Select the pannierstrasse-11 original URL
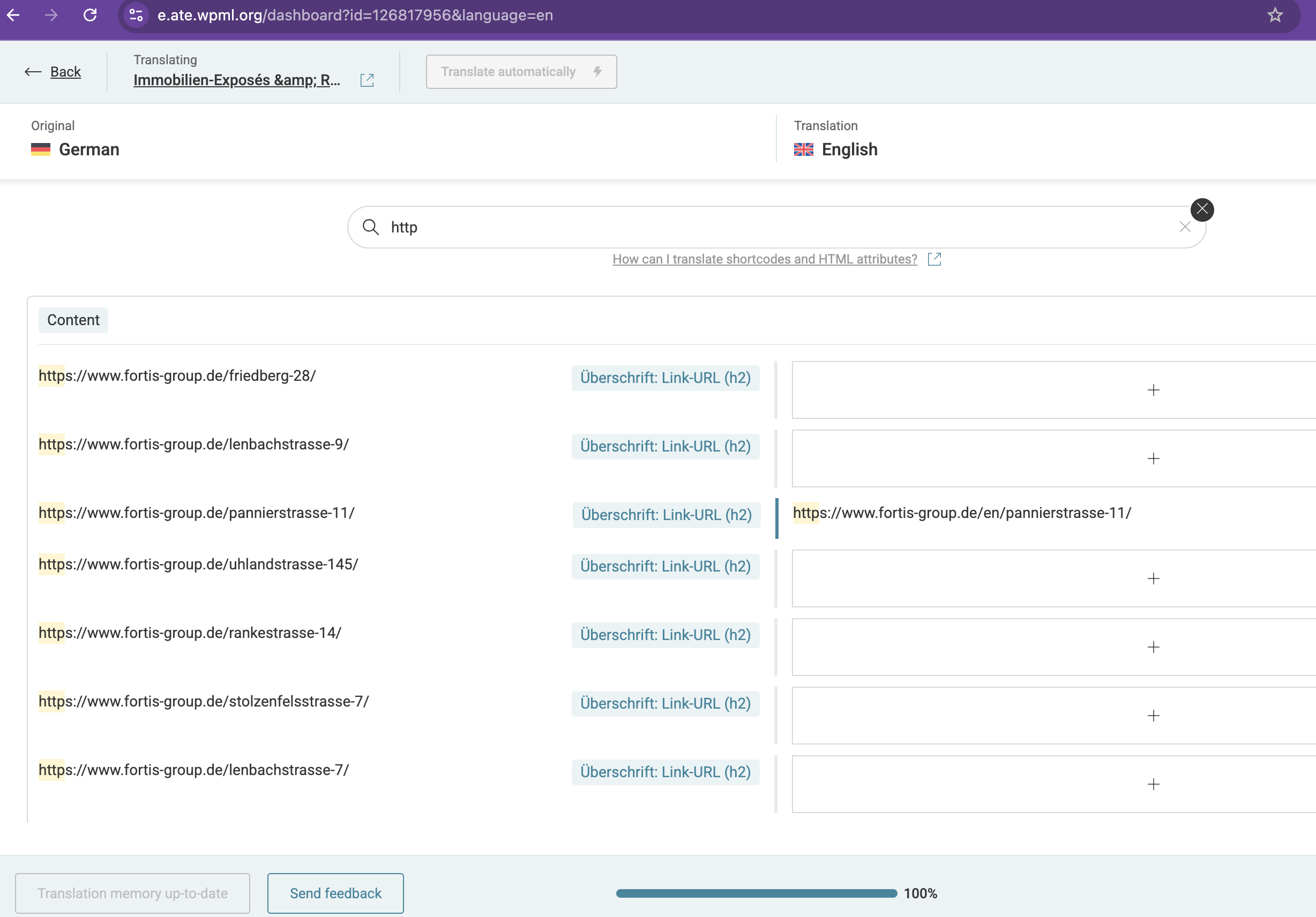1316x917 pixels. (x=197, y=513)
